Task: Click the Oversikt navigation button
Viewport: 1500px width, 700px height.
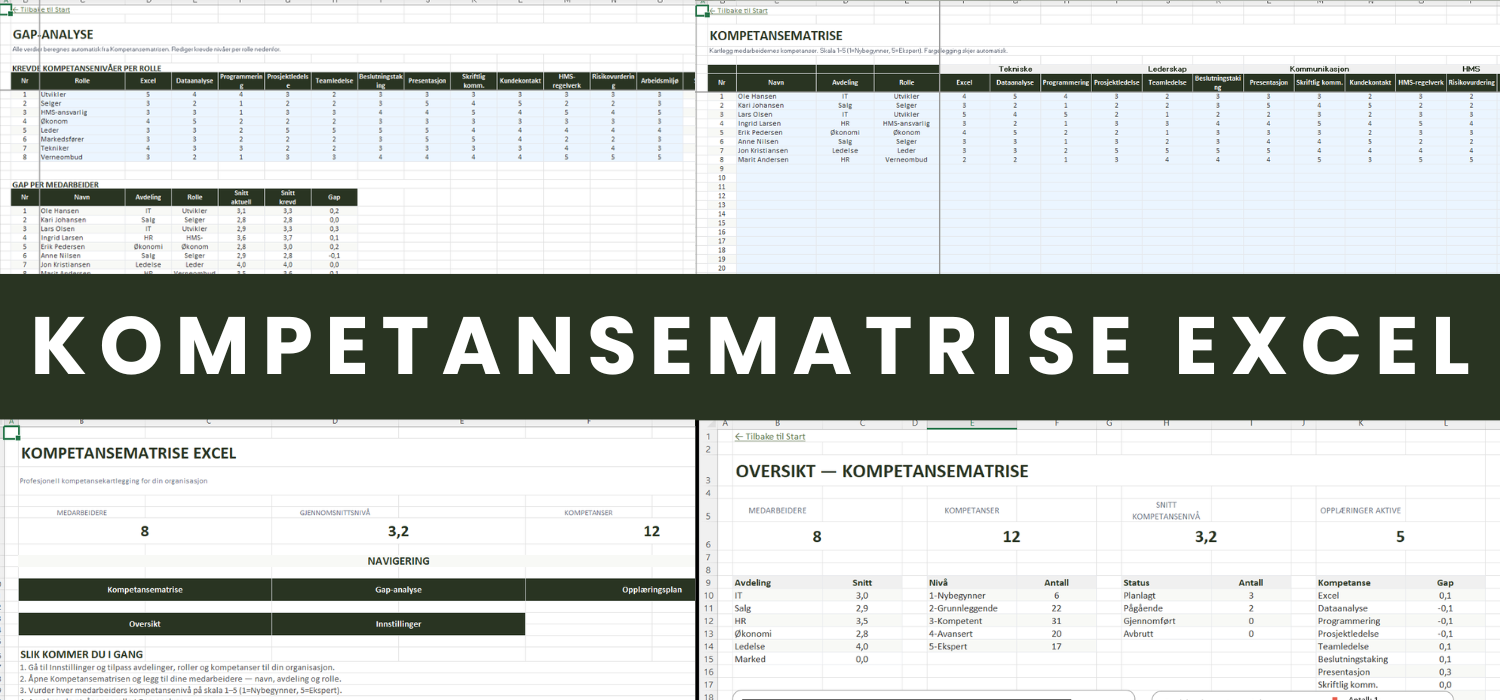Action: [145, 624]
